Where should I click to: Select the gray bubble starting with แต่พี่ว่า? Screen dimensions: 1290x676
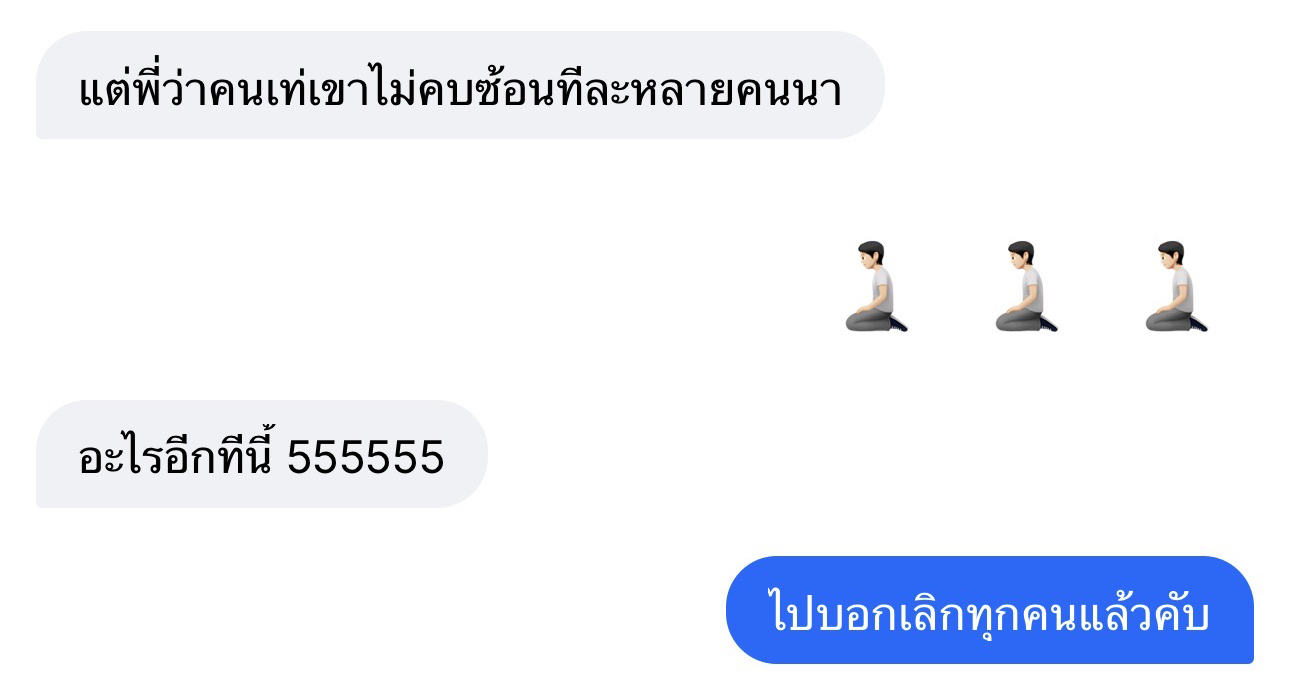tap(460, 85)
